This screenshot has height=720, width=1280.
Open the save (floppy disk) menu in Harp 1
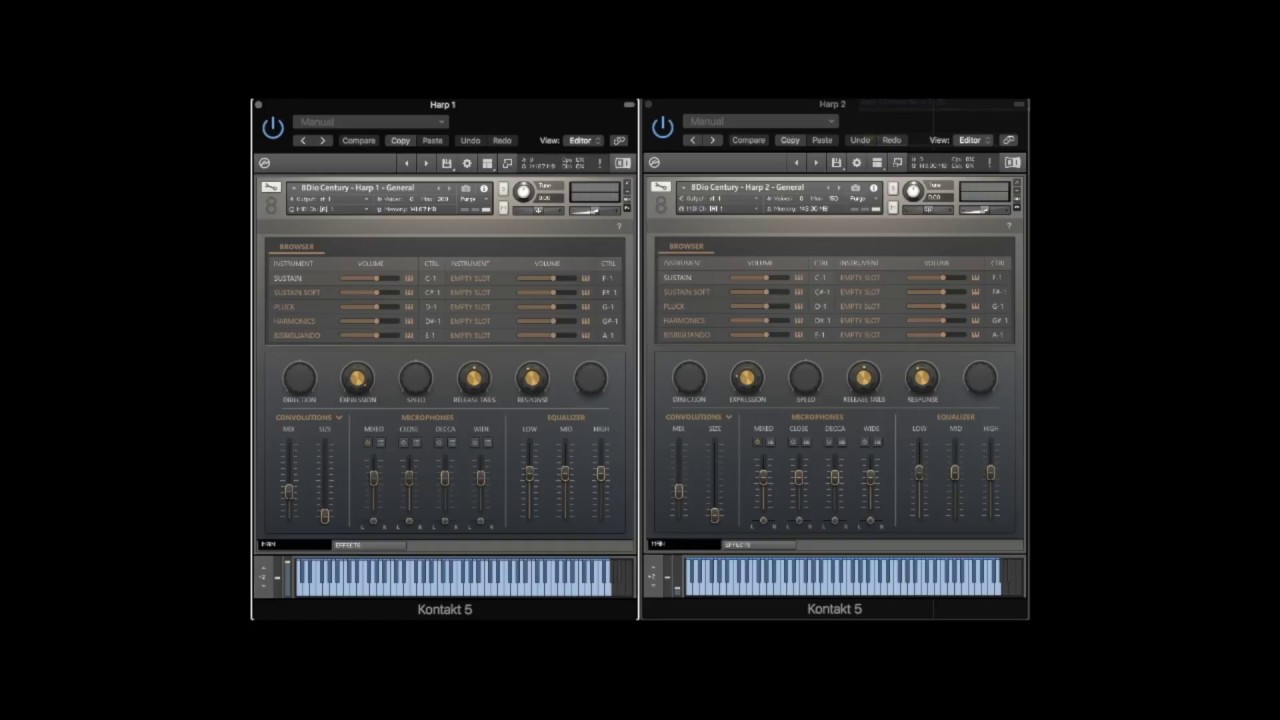click(447, 163)
